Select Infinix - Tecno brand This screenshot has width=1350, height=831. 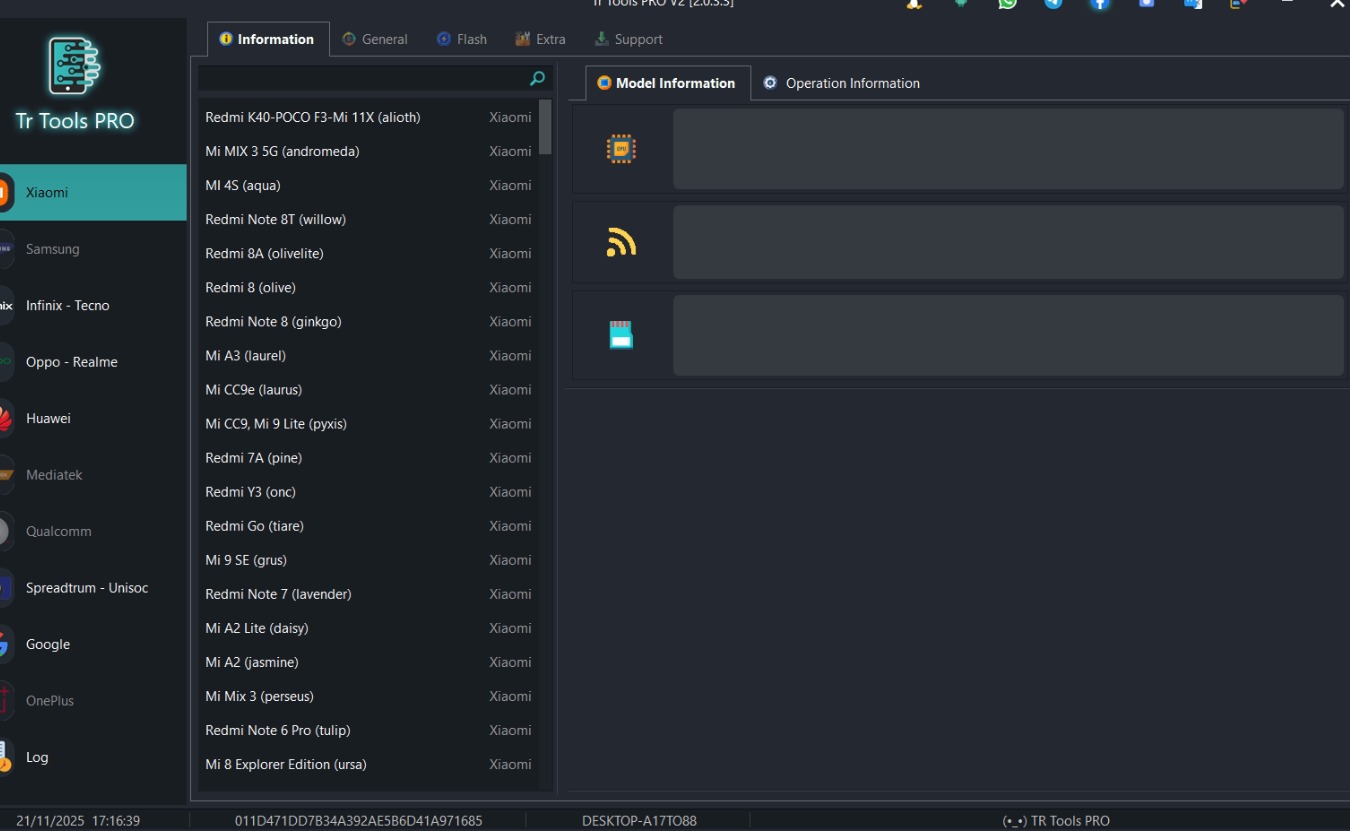(68, 306)
